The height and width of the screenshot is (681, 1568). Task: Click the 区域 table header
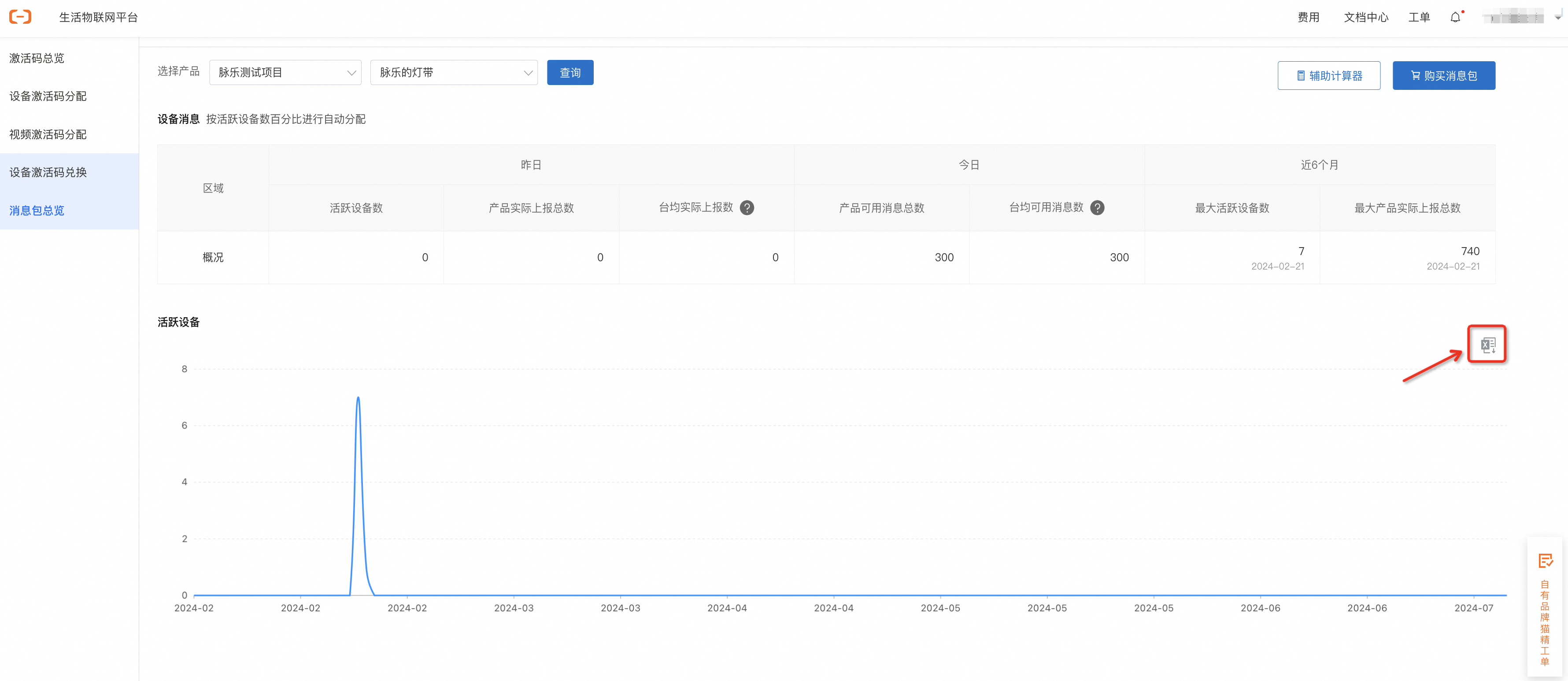213,188
